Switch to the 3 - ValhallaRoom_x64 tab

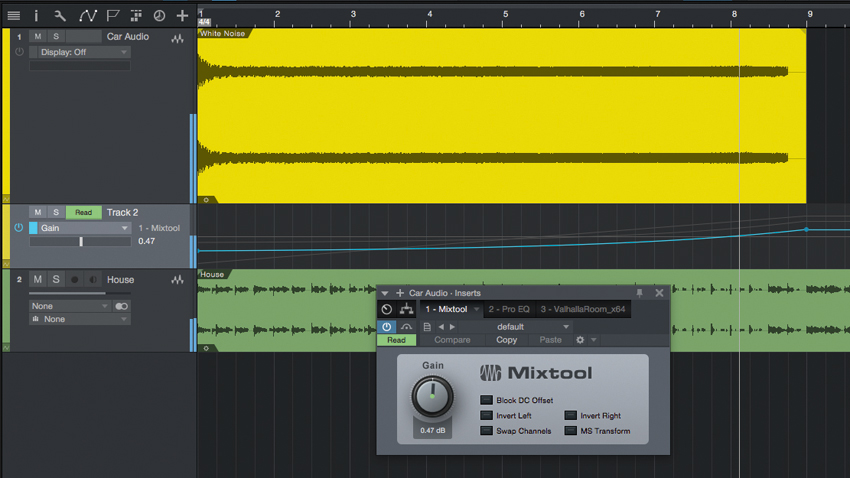coord(583,309)
